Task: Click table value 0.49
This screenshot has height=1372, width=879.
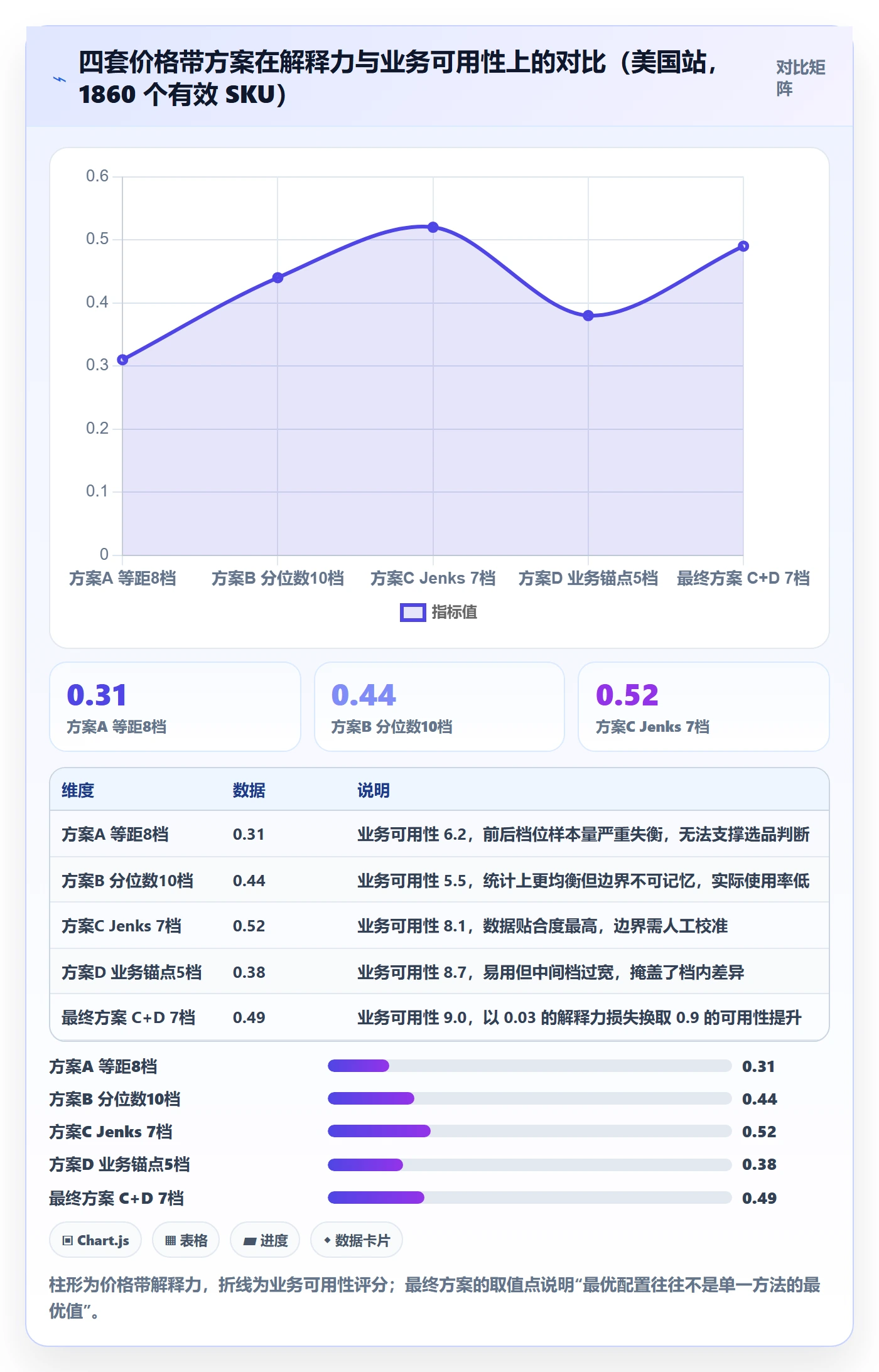Action: point(249,1017)
